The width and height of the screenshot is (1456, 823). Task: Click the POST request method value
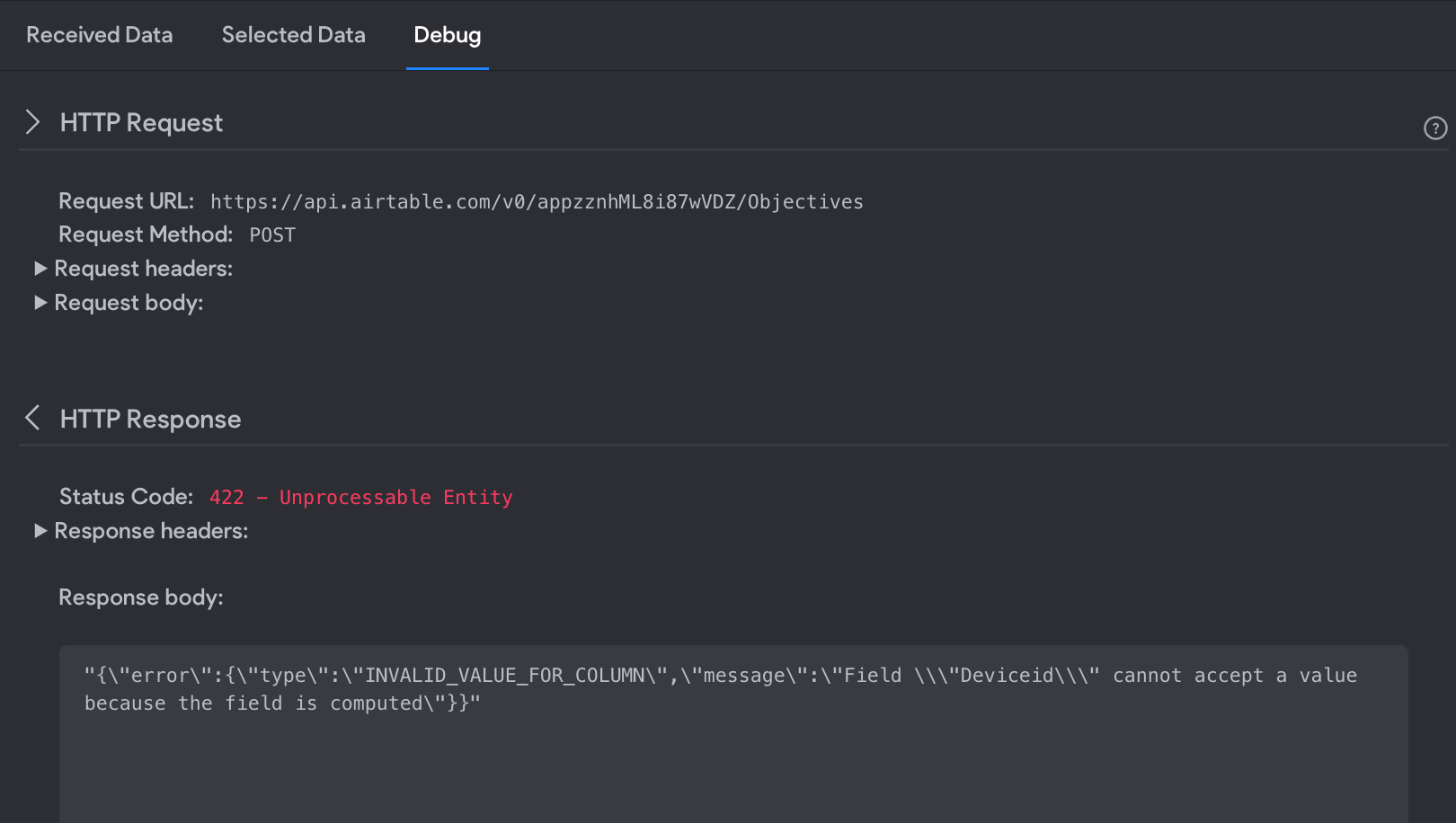coord(272,235)
